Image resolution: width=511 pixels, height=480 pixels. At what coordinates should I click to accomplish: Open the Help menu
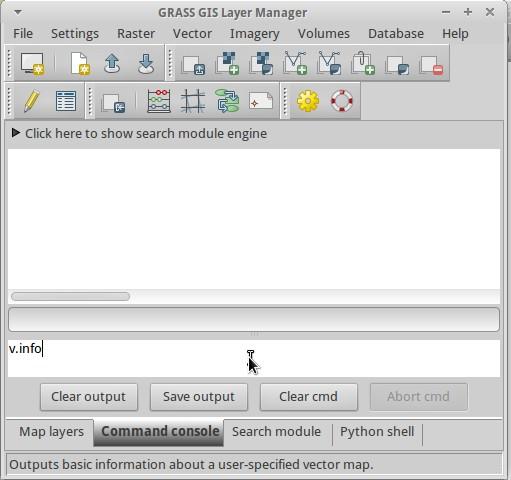click(x=455, y=34)
